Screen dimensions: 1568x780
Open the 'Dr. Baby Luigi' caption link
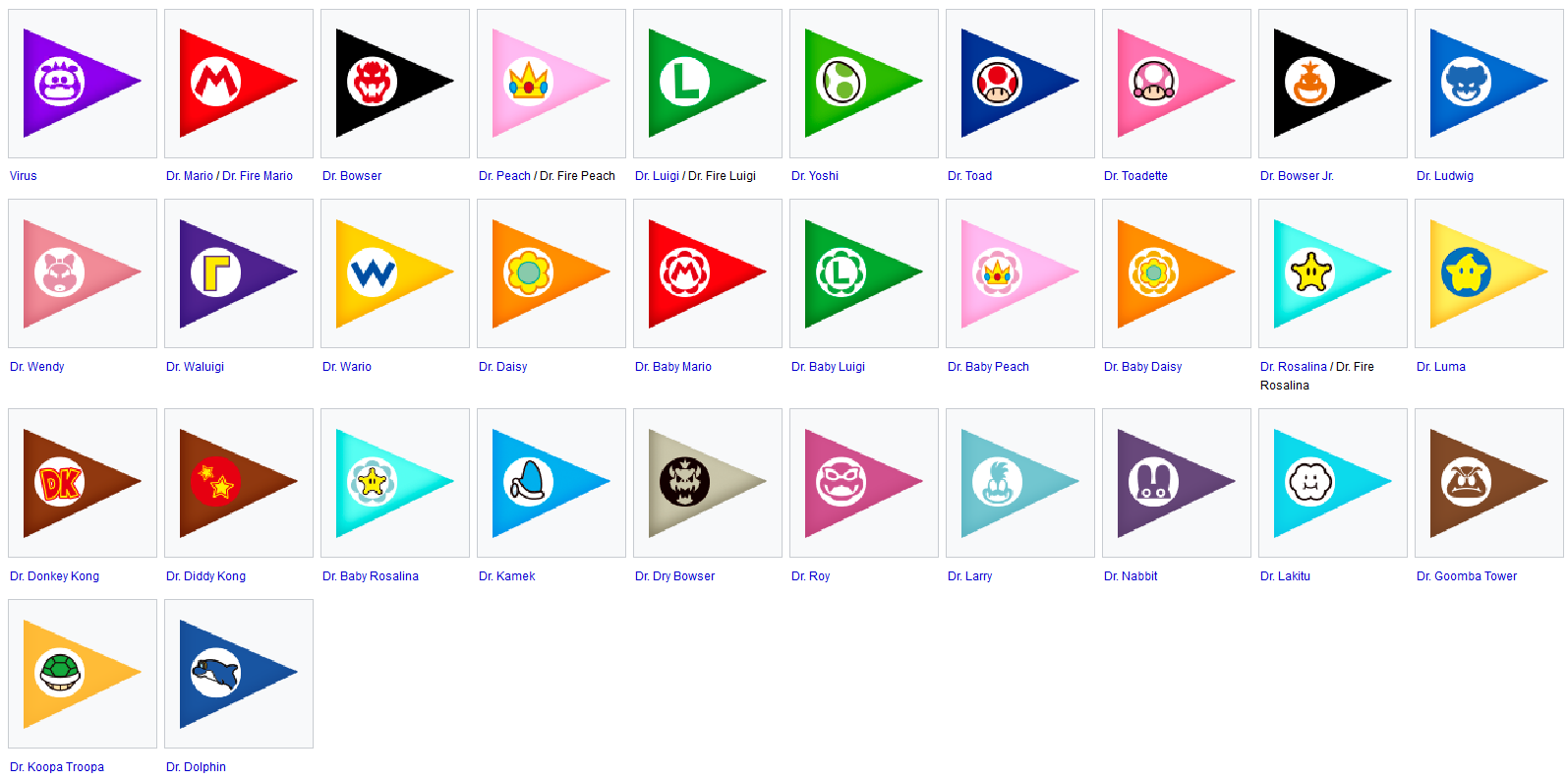828,367
